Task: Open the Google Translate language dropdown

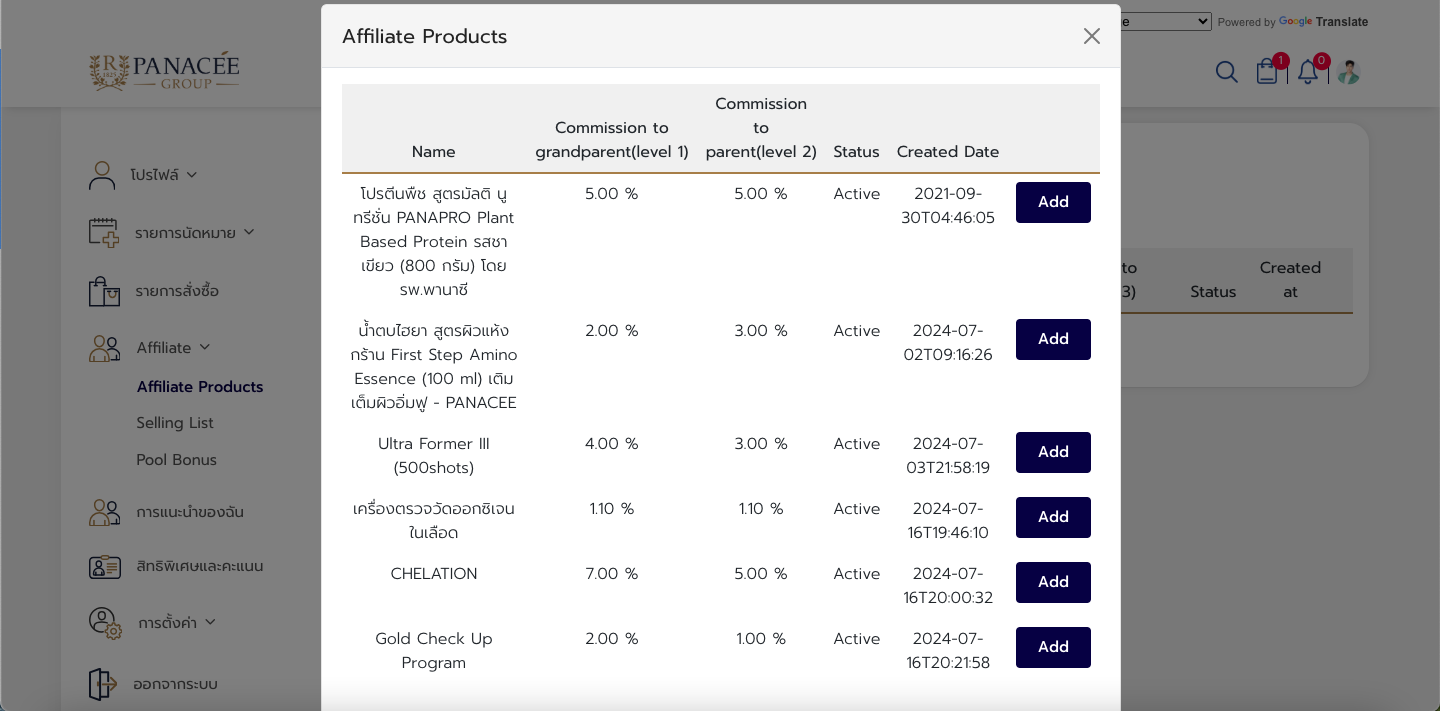Action: point(1165,21)
